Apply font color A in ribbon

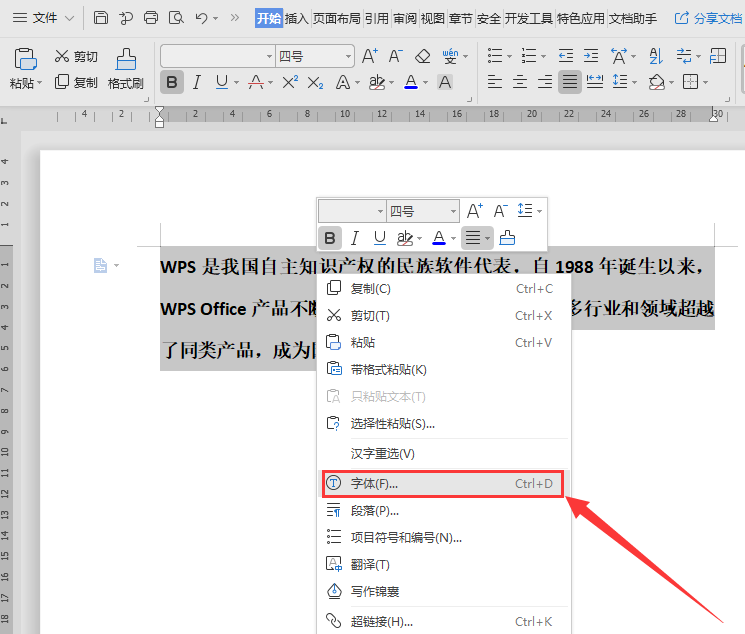click(x=411, y=82)
